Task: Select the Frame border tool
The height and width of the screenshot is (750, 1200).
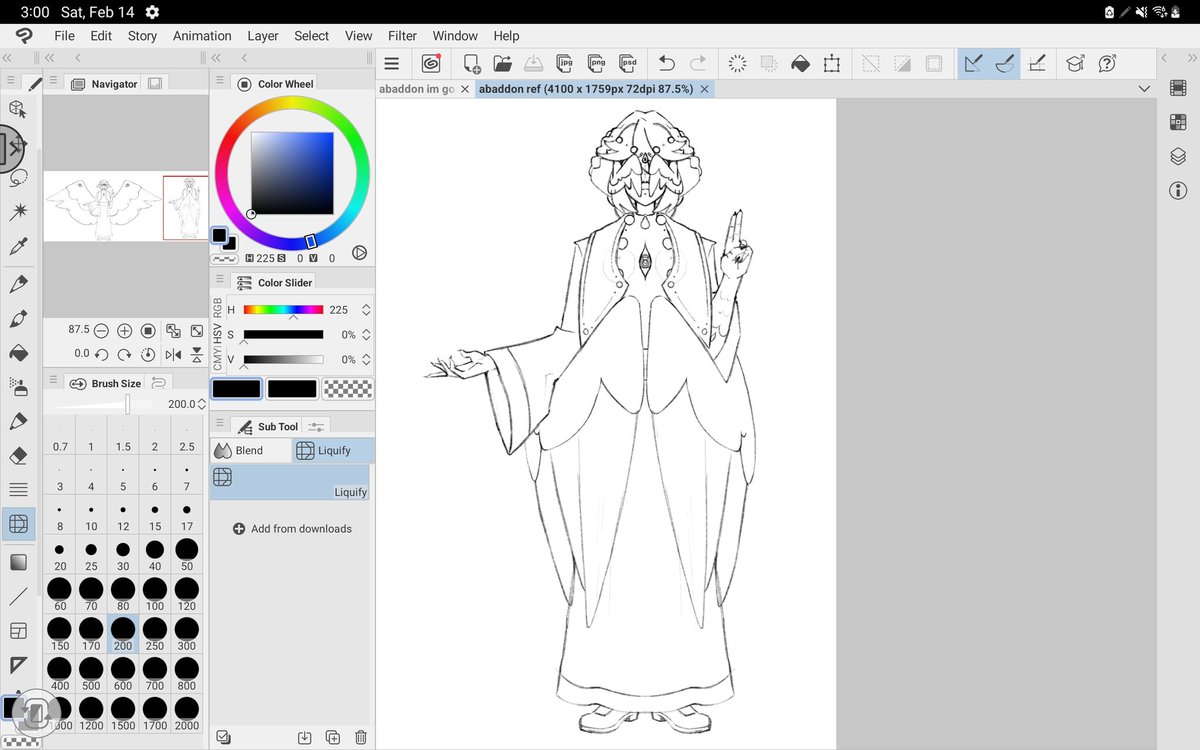Action: pyautogui.click(x=17, y=631)
